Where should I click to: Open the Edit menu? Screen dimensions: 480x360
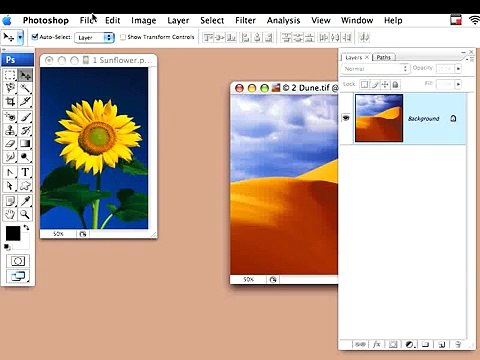[112, 20]
